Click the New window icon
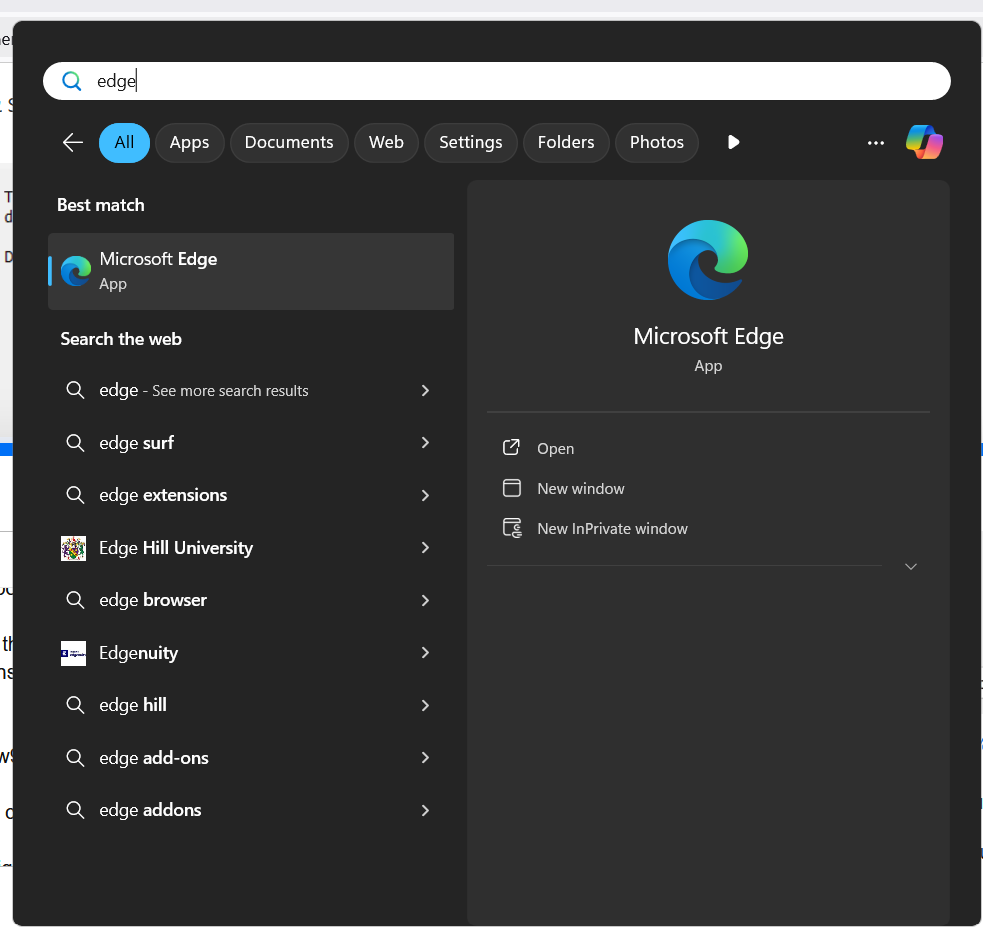 point(512,488)
